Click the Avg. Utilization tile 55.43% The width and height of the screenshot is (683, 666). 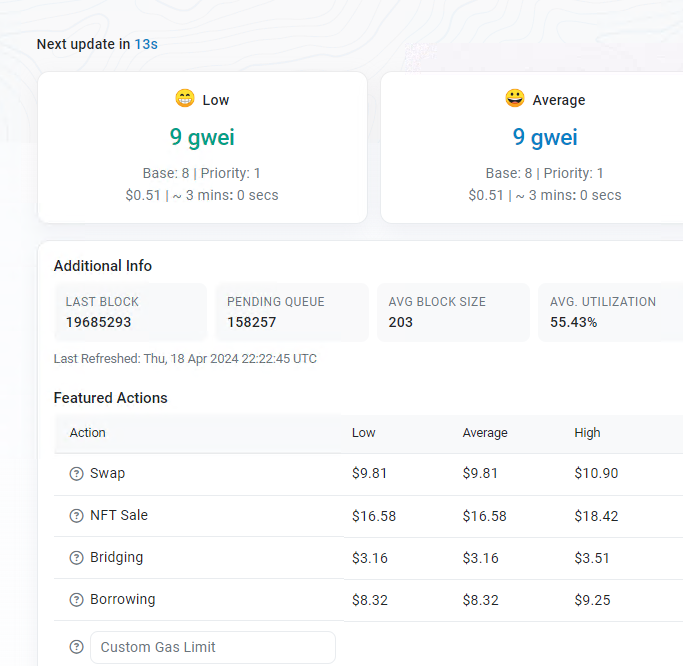coord(611,312)
